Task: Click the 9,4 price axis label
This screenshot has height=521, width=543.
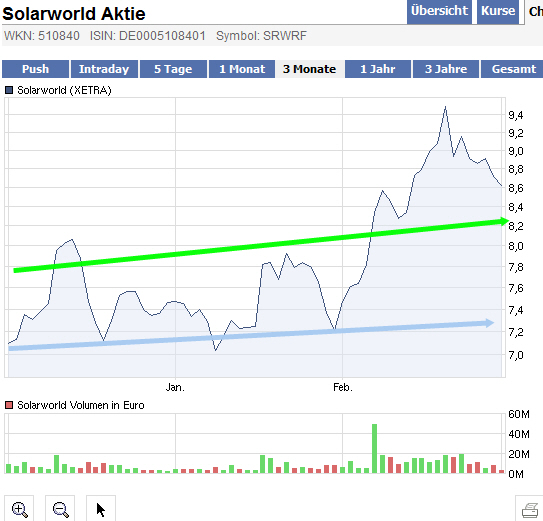Action: [x=516, y=115]
